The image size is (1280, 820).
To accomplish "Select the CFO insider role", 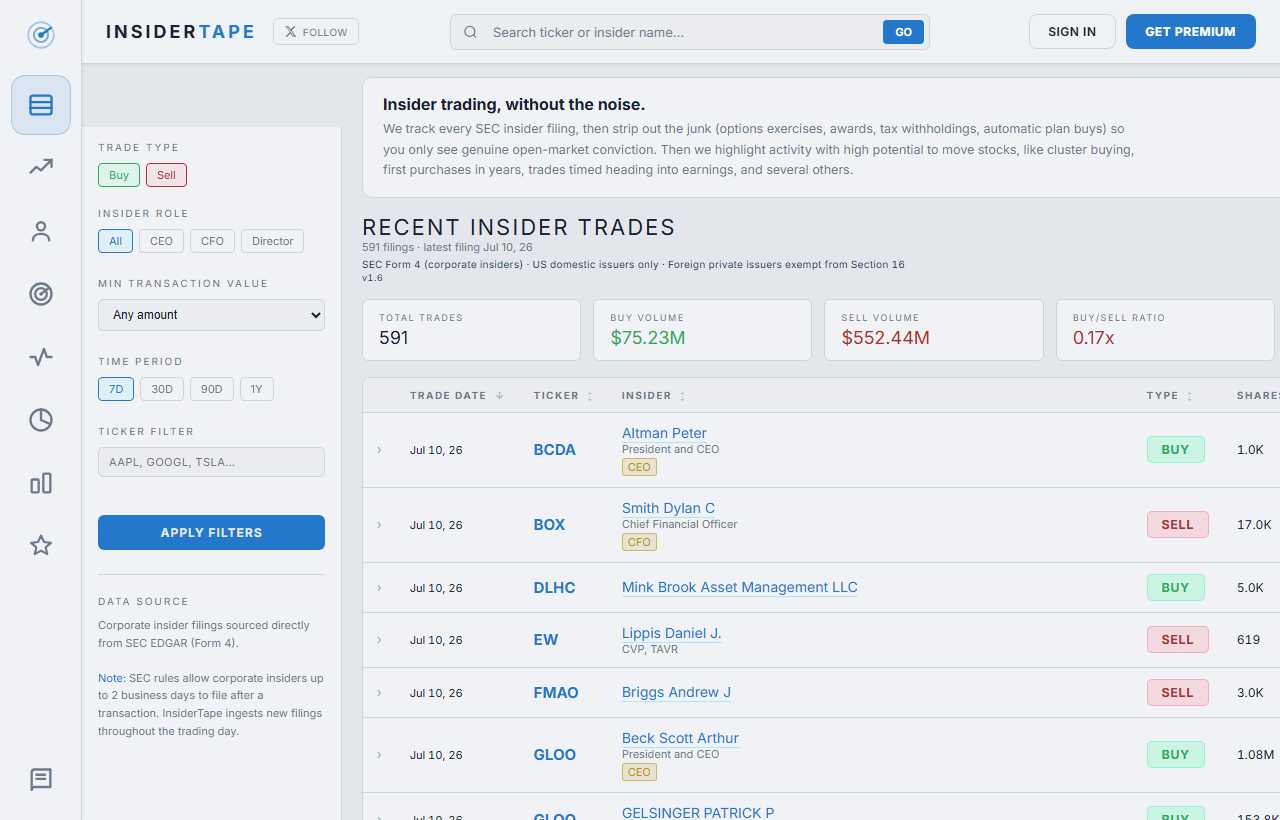I will [212, 241].
